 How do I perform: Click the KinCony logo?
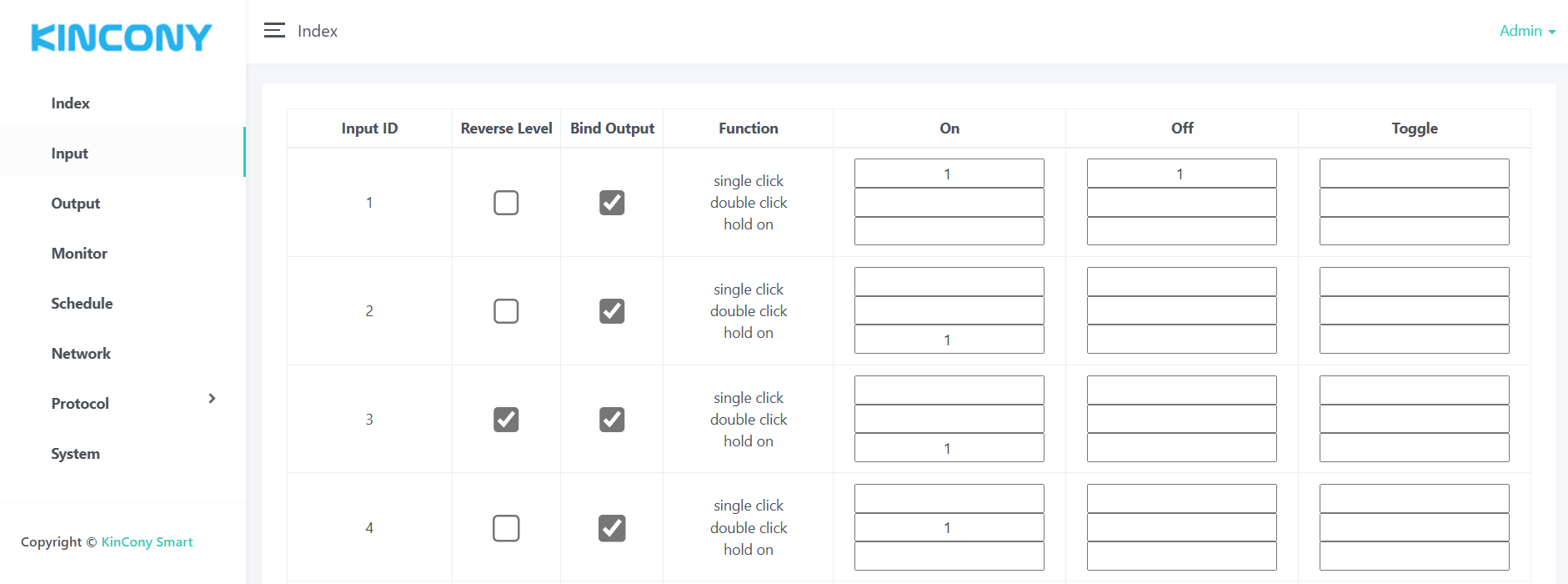122,38
